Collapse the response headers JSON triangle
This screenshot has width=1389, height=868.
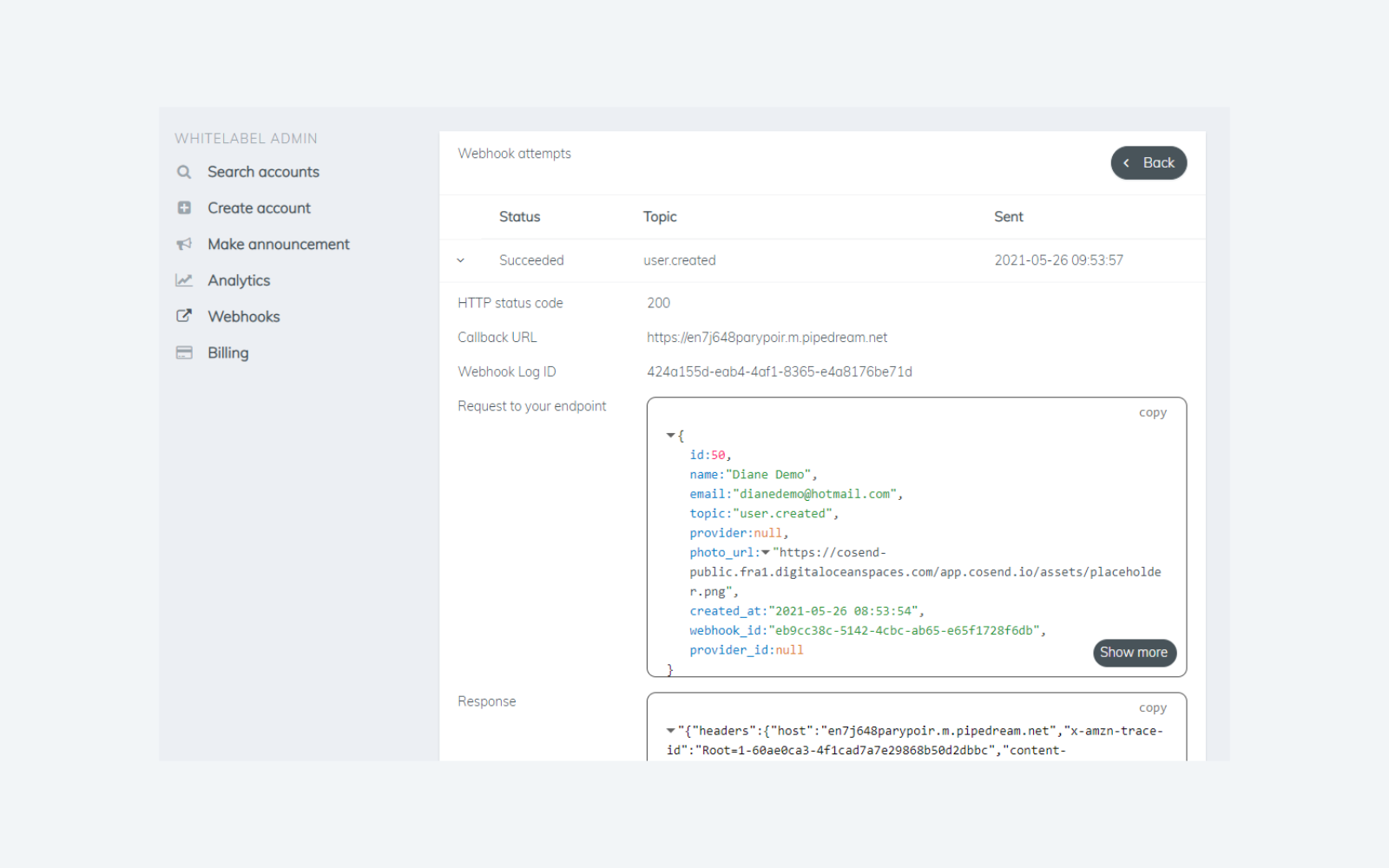669,730
